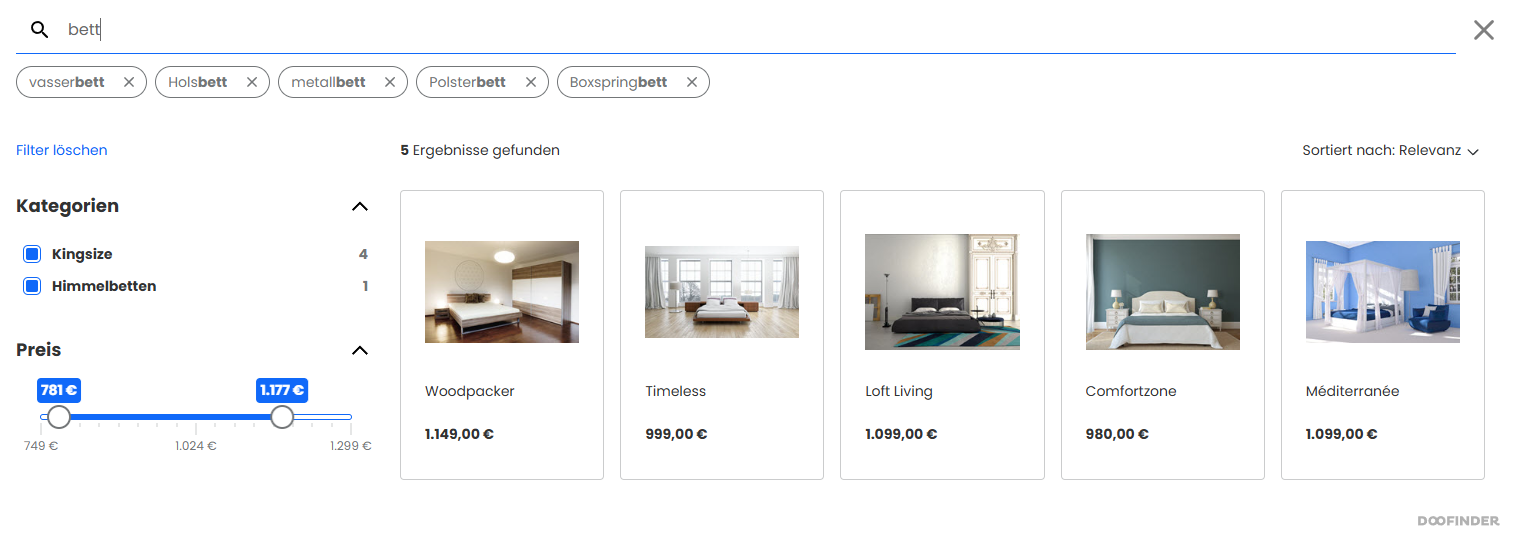Click the 5 Ergebnisse gefunden text
This screenshot has height=535, width=1517.
[x=480, y=150]
